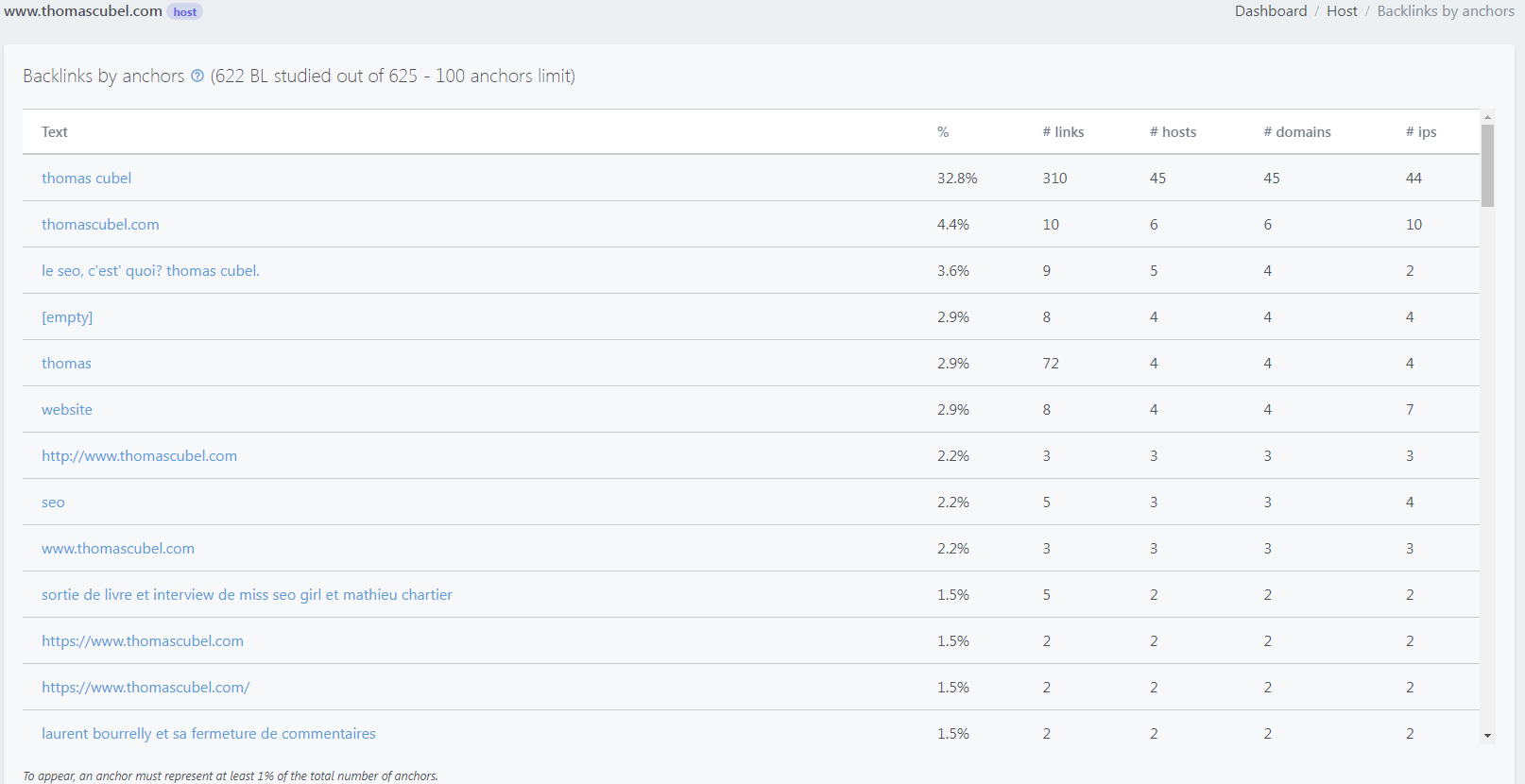Screen dimensions: 1525x784
Task: Open the 'http://www.thomascubel.com' anchor link
Action: point(139,456)
